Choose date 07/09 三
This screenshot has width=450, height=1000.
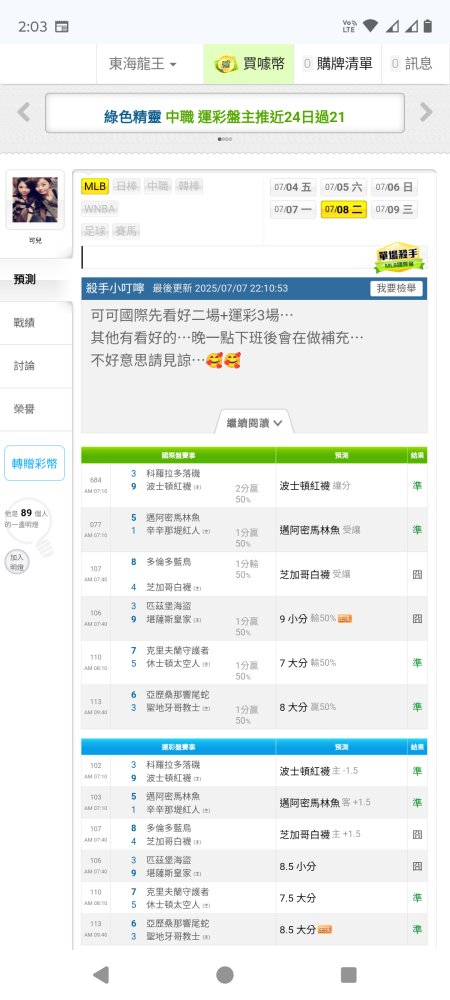[395, 209]
